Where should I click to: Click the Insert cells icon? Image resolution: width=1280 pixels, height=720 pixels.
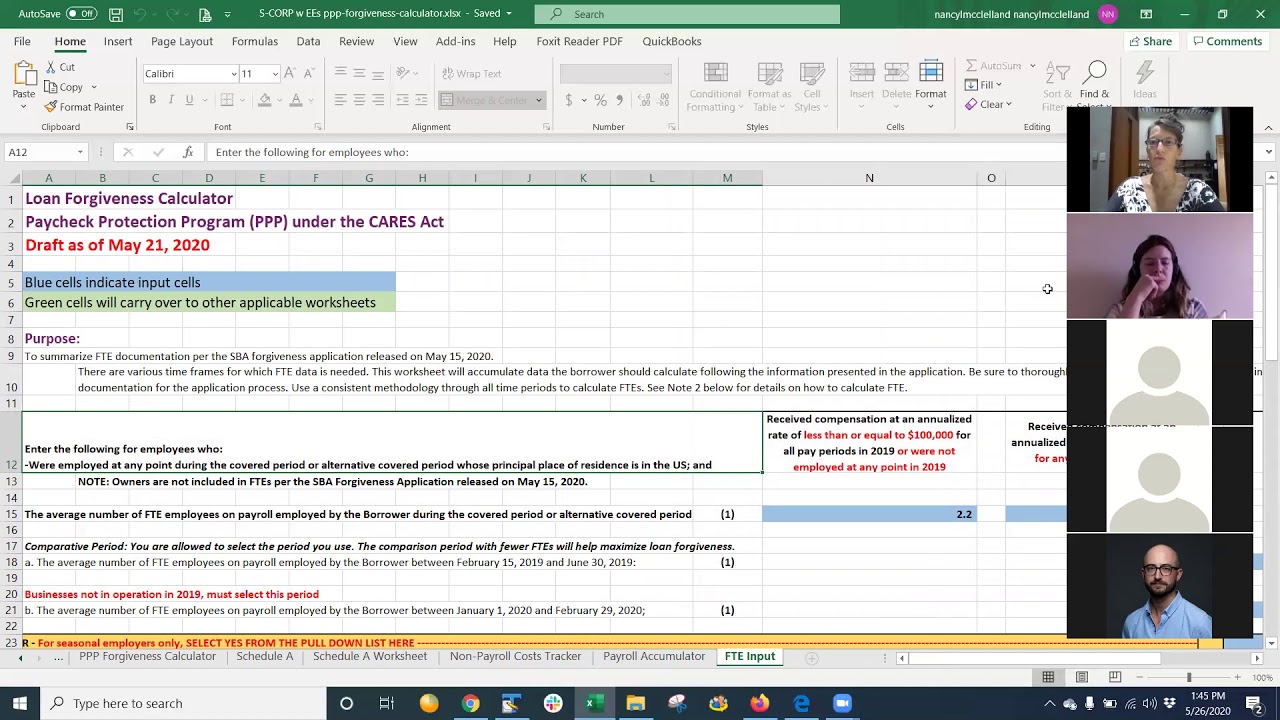[862, 82]
